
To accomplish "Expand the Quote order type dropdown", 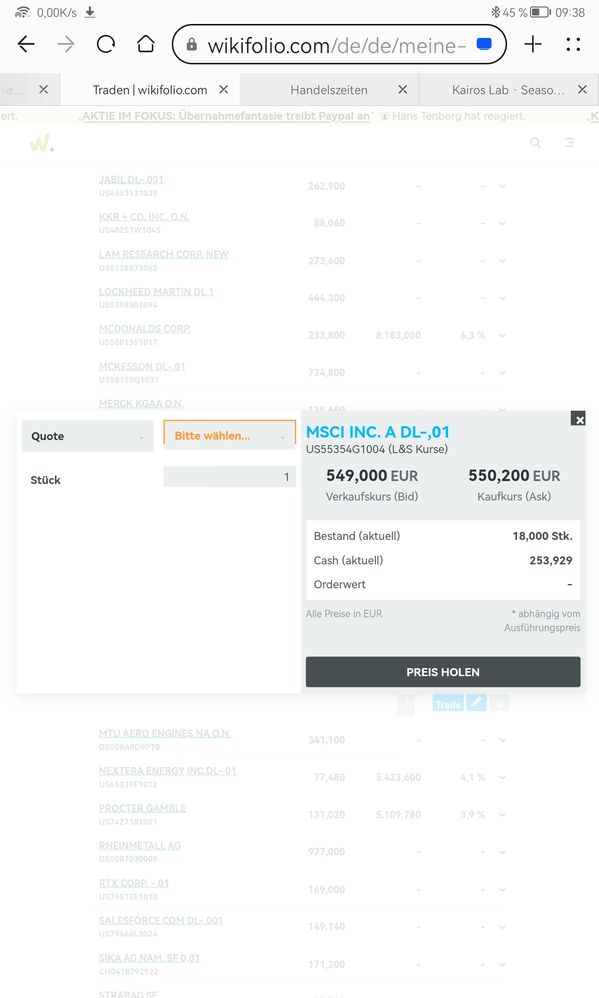I will point(88,436).
